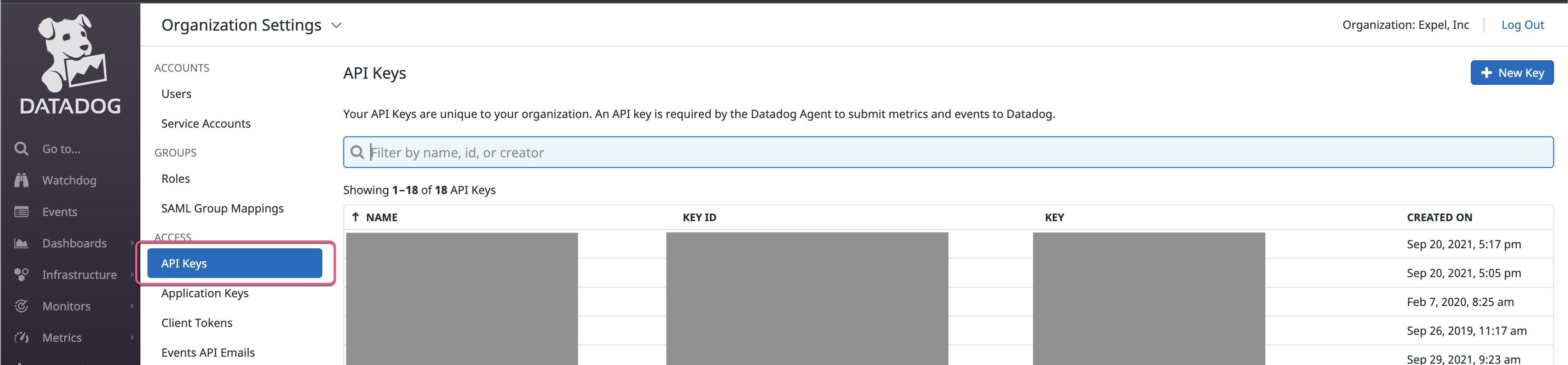Open the Go to search icon
This screenshot has height=365, width=1568.
pyautogui.click(x=21, y=149)
